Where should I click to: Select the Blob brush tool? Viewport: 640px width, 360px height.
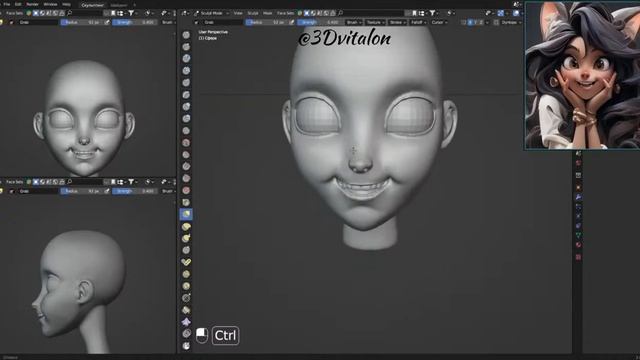(x=186, y=119)
